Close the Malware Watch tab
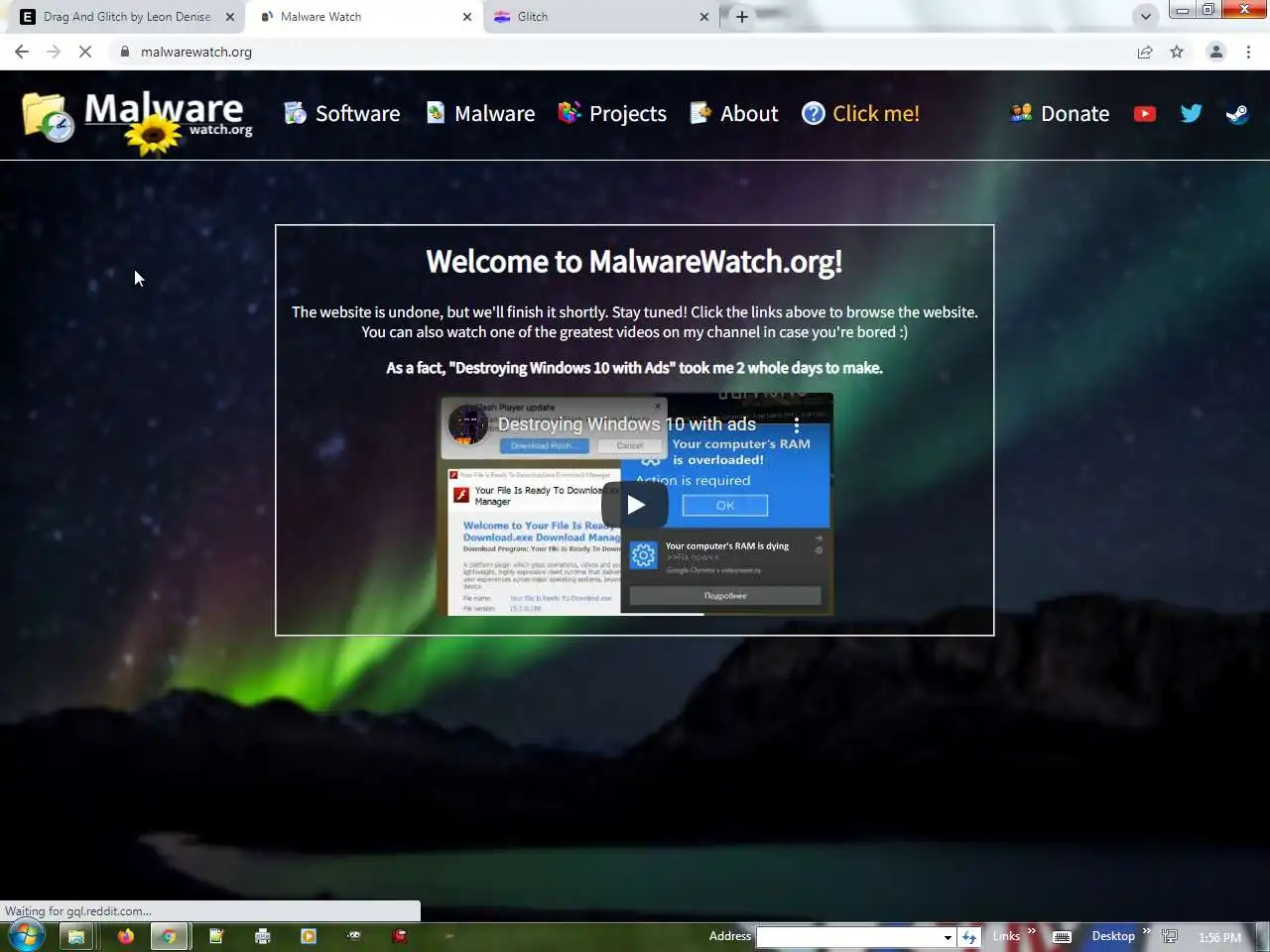The height and width of the screenshot is (952, 1270). (x=467, y=17)
